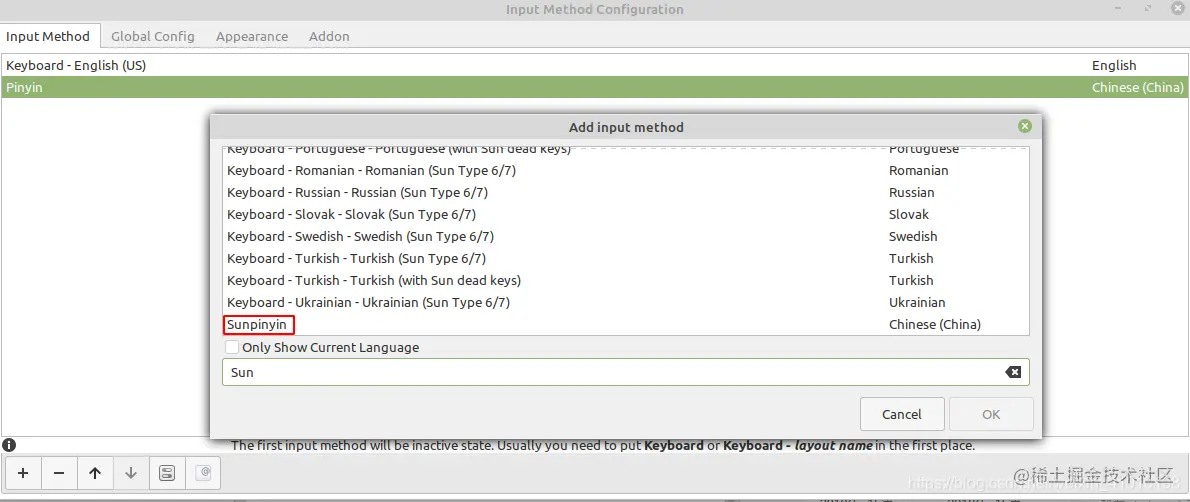Select Keyboard - English (US) row
The height and width of the screenshot is (502, 1190).
pos(594,65)
